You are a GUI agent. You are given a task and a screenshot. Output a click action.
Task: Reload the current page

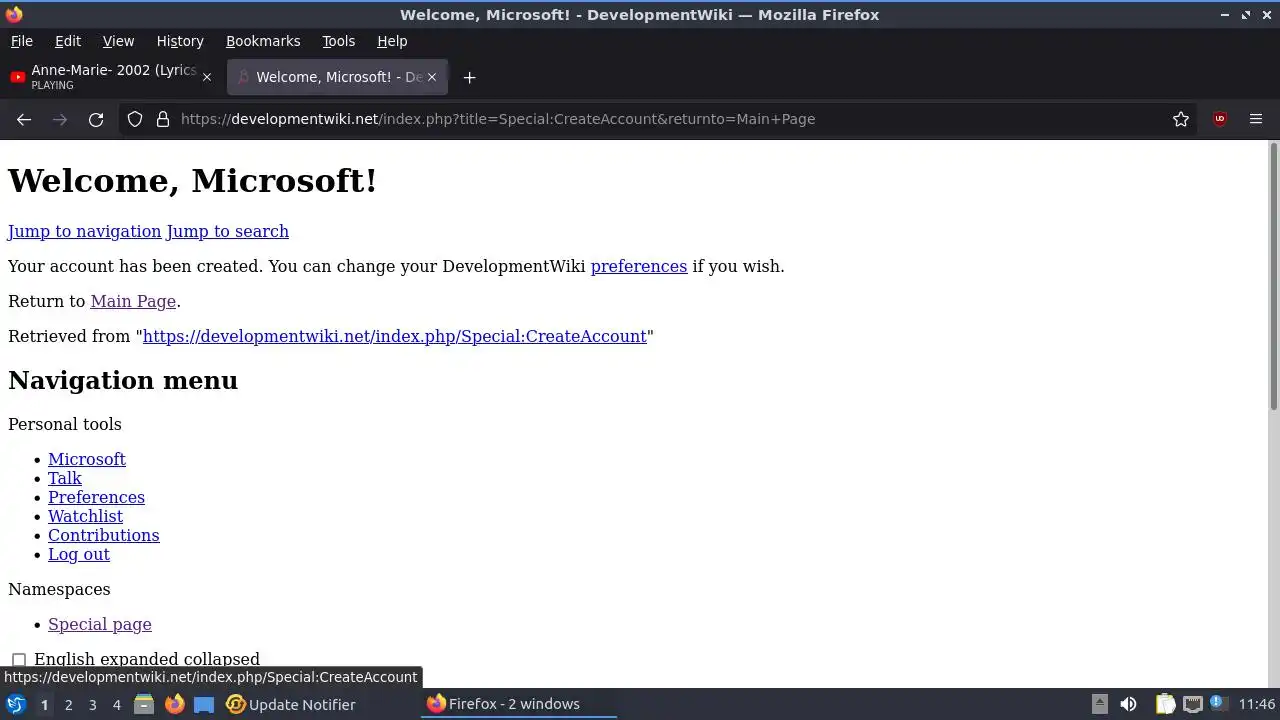pos(96,119)
